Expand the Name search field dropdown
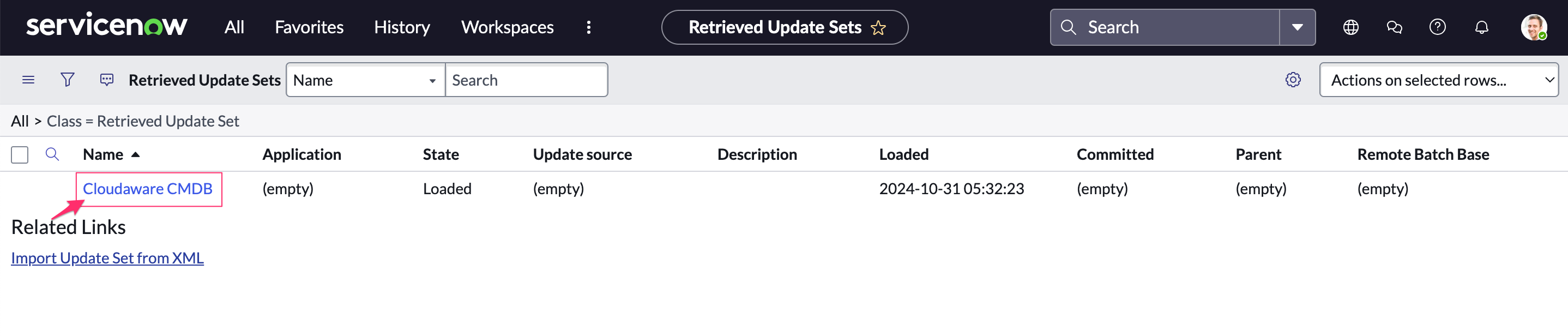This screenshot has width=1568, height=336. click(x=365, y=80)
